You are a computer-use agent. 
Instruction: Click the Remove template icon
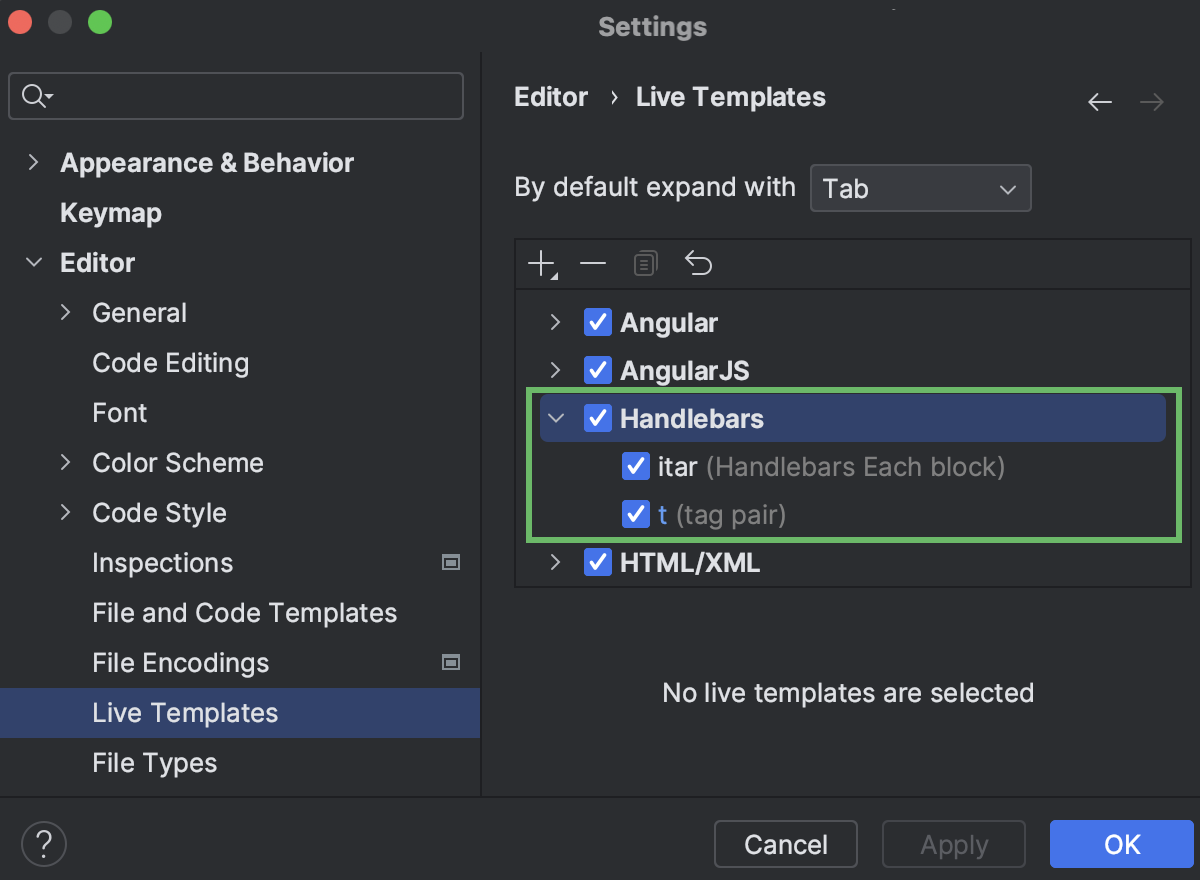(x=593, y=263)
